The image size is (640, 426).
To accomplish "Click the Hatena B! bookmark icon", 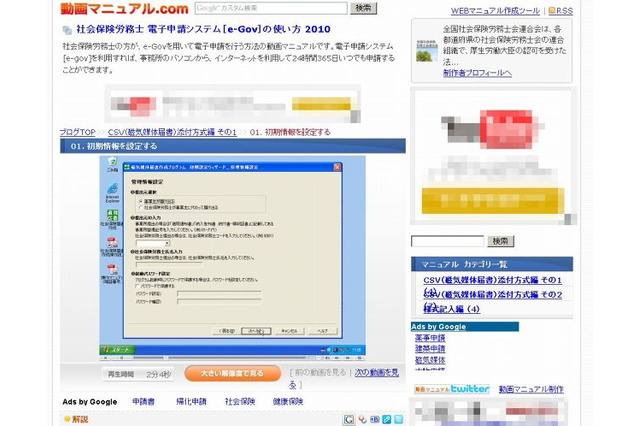I will 374,419.
